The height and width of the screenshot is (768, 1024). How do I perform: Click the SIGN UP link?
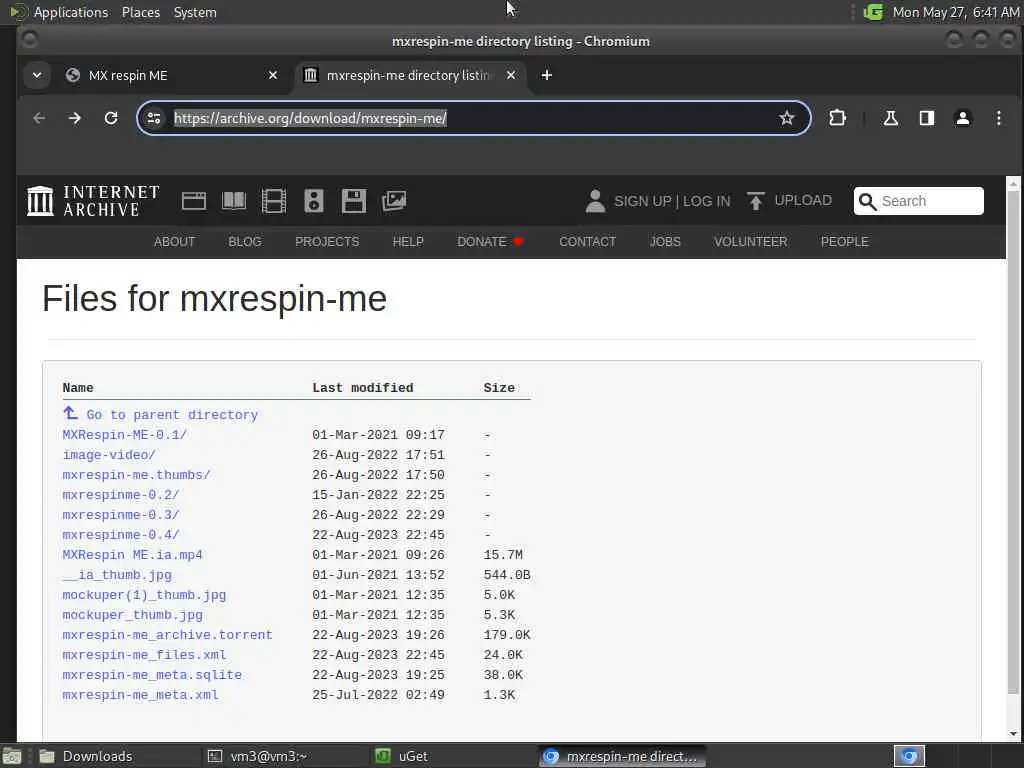click(x=642, y=201)
